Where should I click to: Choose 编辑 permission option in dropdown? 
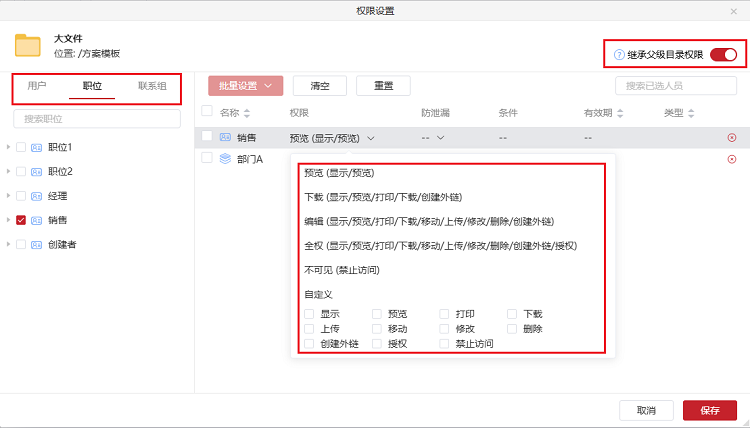pyautogui.click(x=429, y=222)
